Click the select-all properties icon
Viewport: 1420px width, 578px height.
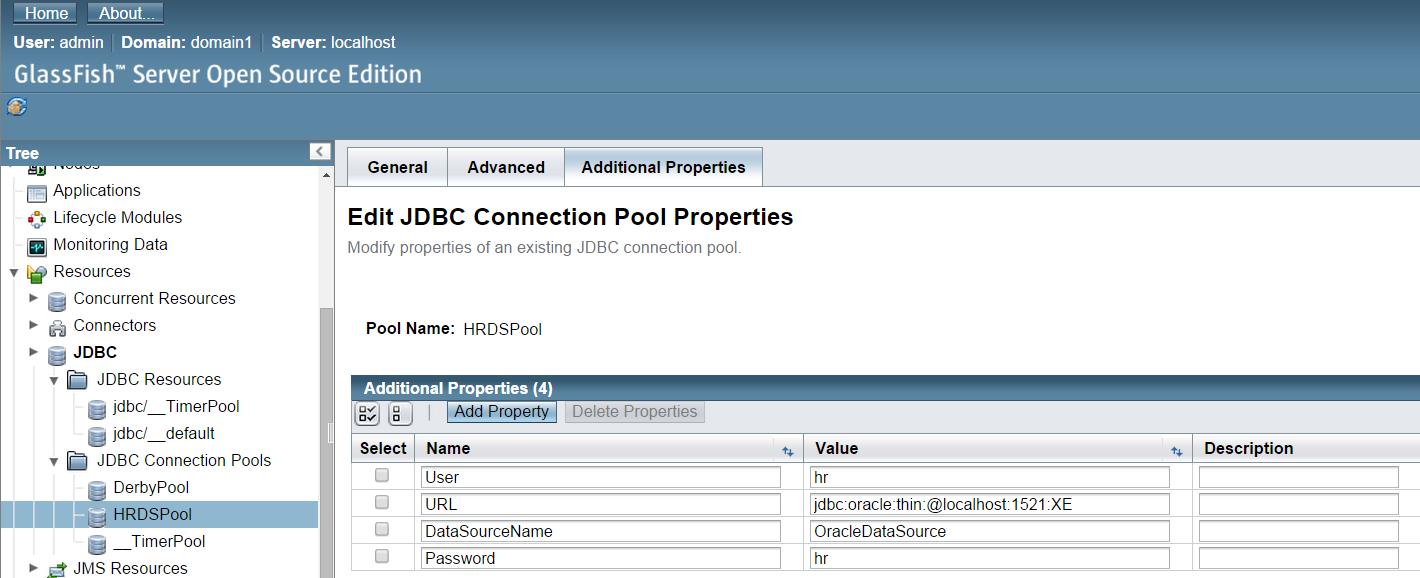tap(368, 412)
